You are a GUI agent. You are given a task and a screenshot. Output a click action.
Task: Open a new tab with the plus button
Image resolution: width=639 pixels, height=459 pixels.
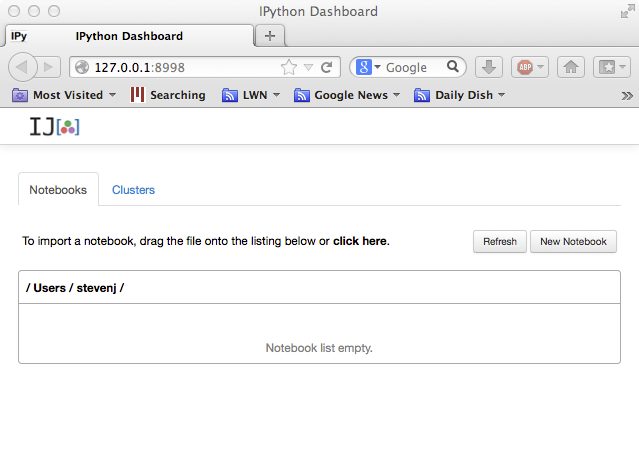[x=270, y=36]
